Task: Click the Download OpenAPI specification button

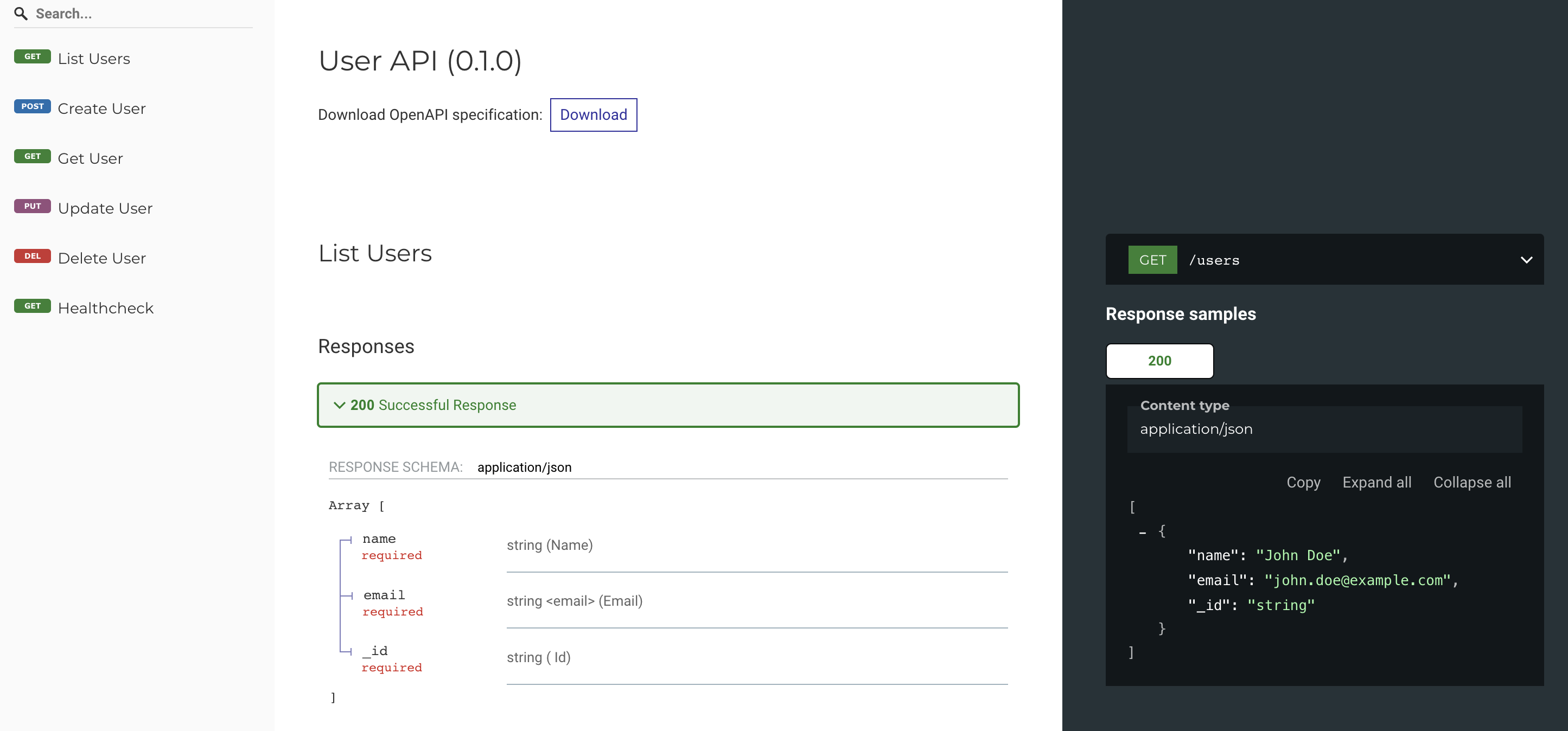Action: (x=593, y=114)
